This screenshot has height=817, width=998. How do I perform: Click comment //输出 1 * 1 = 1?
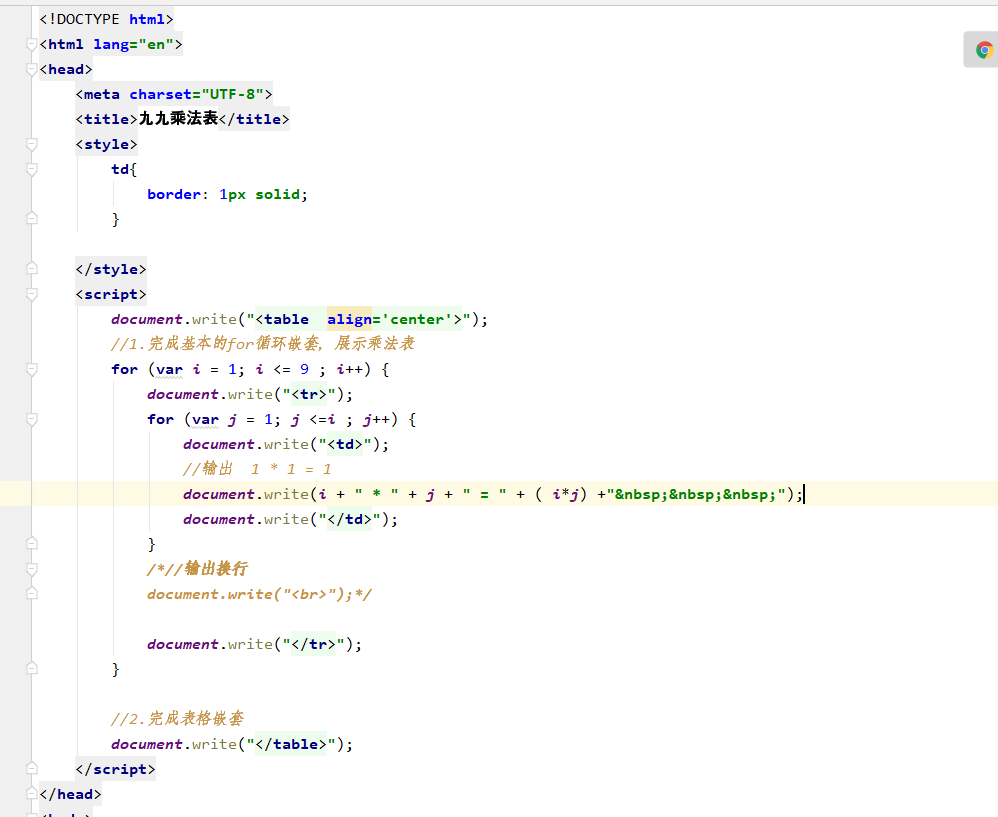coord(258,469)
